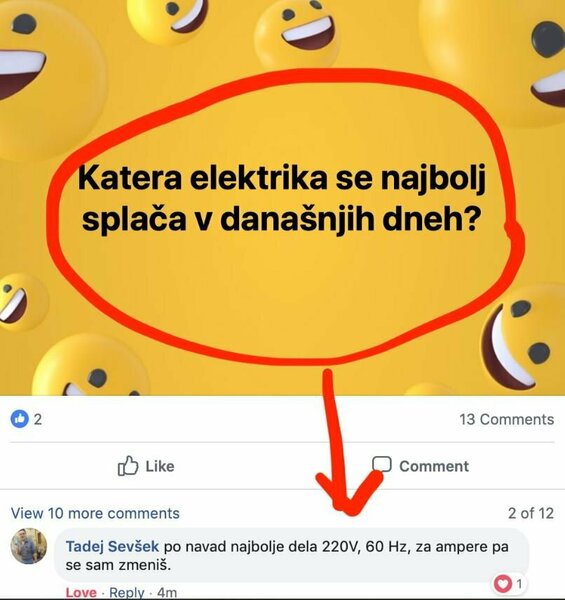Screen dimensions: 565x600
Task: Click the reaction count 2
Action: click(x=37, y=419)
